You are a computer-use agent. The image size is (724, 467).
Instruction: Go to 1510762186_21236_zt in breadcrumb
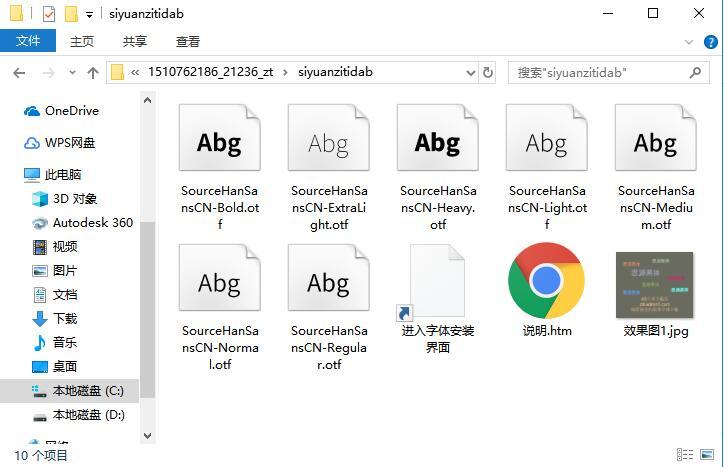pos(211,72)
